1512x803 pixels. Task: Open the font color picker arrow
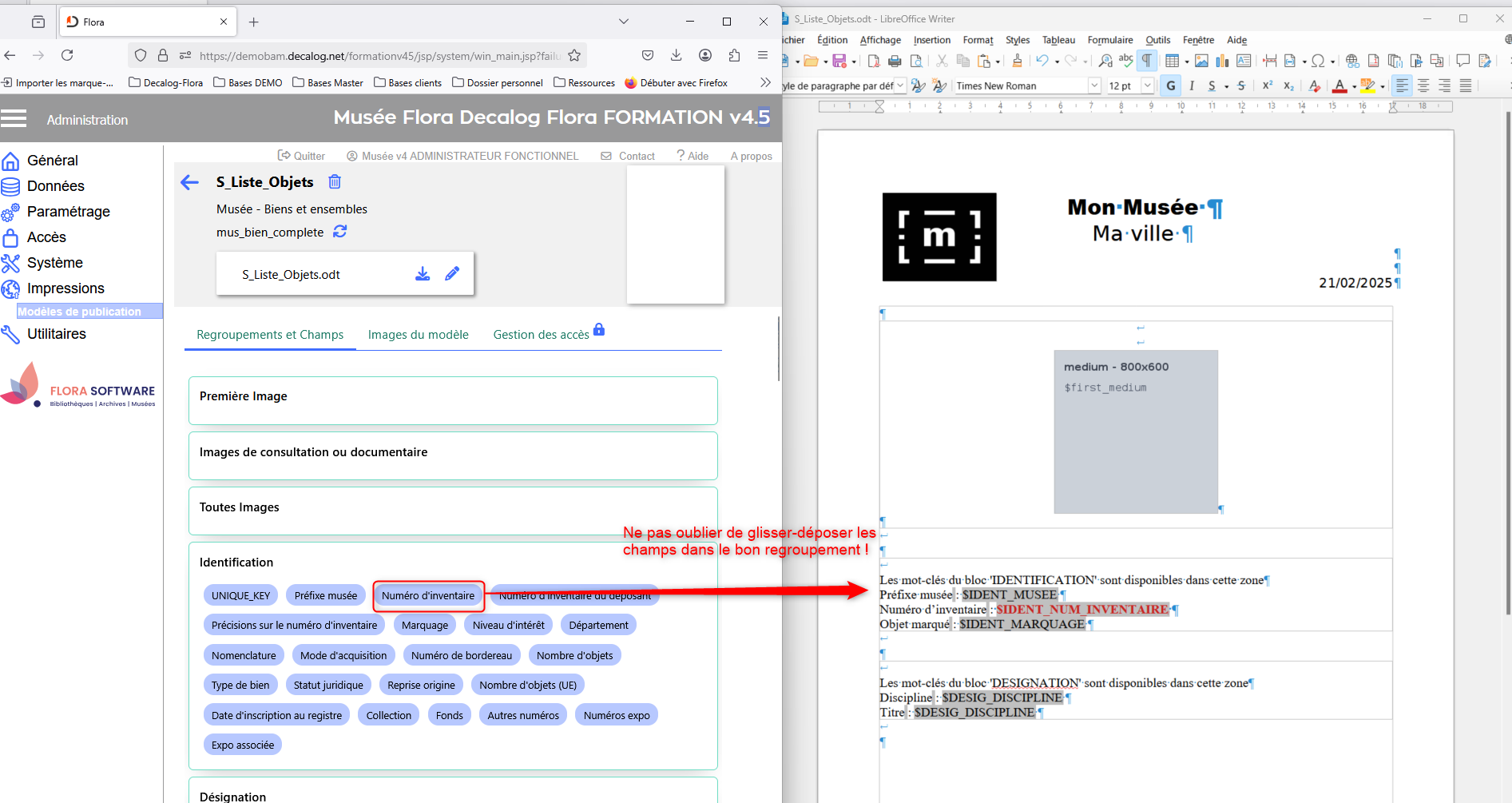[1354, 86]
